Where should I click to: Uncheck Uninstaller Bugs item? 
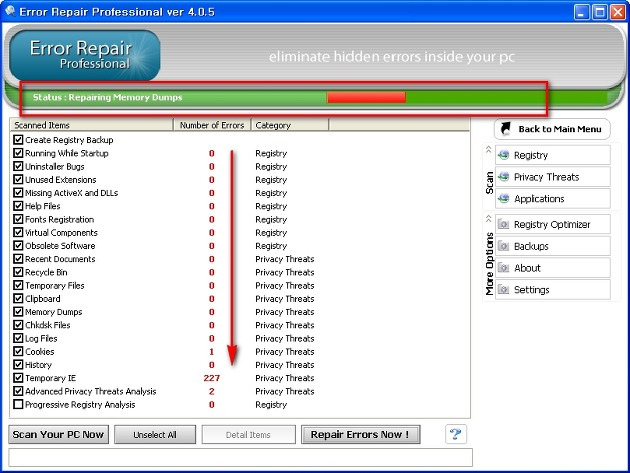tap(18, 166)
